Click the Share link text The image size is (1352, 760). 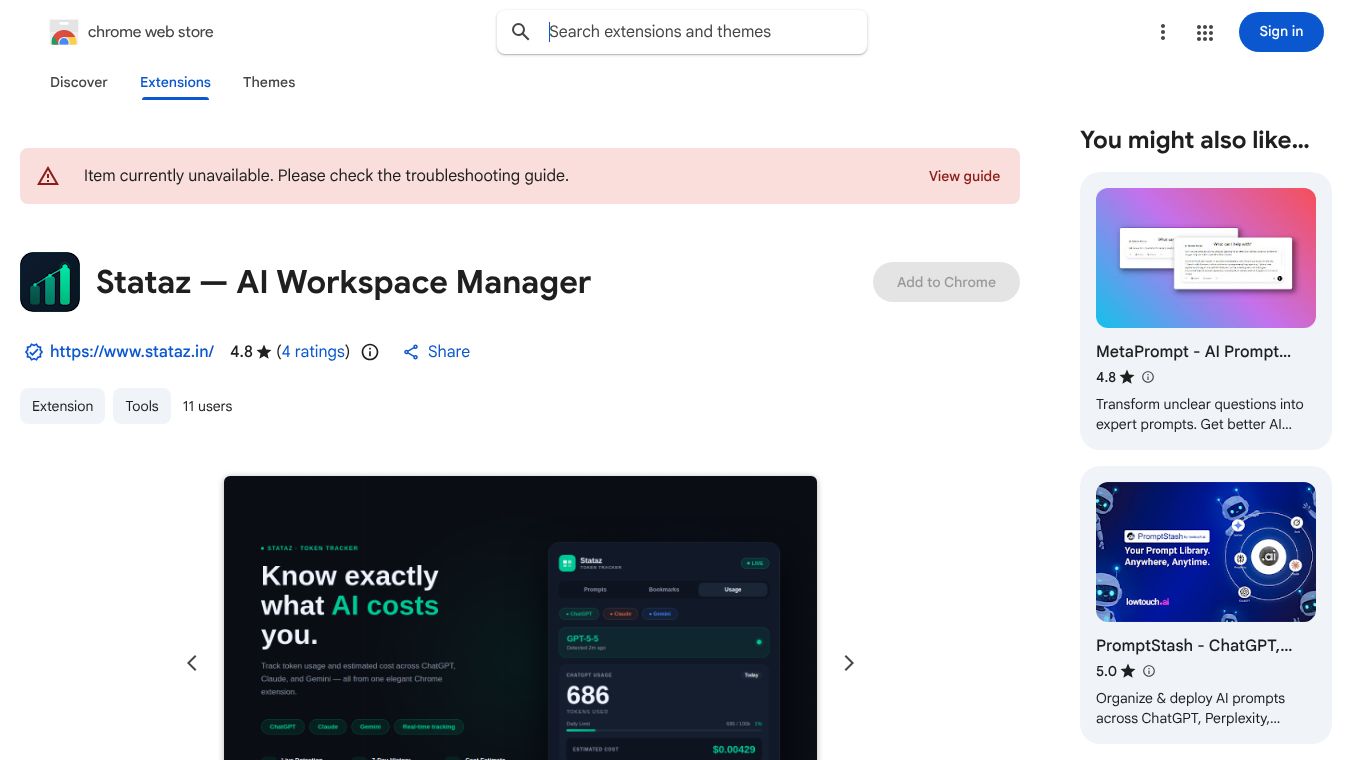pyautogui.click(x=449, y=352)
